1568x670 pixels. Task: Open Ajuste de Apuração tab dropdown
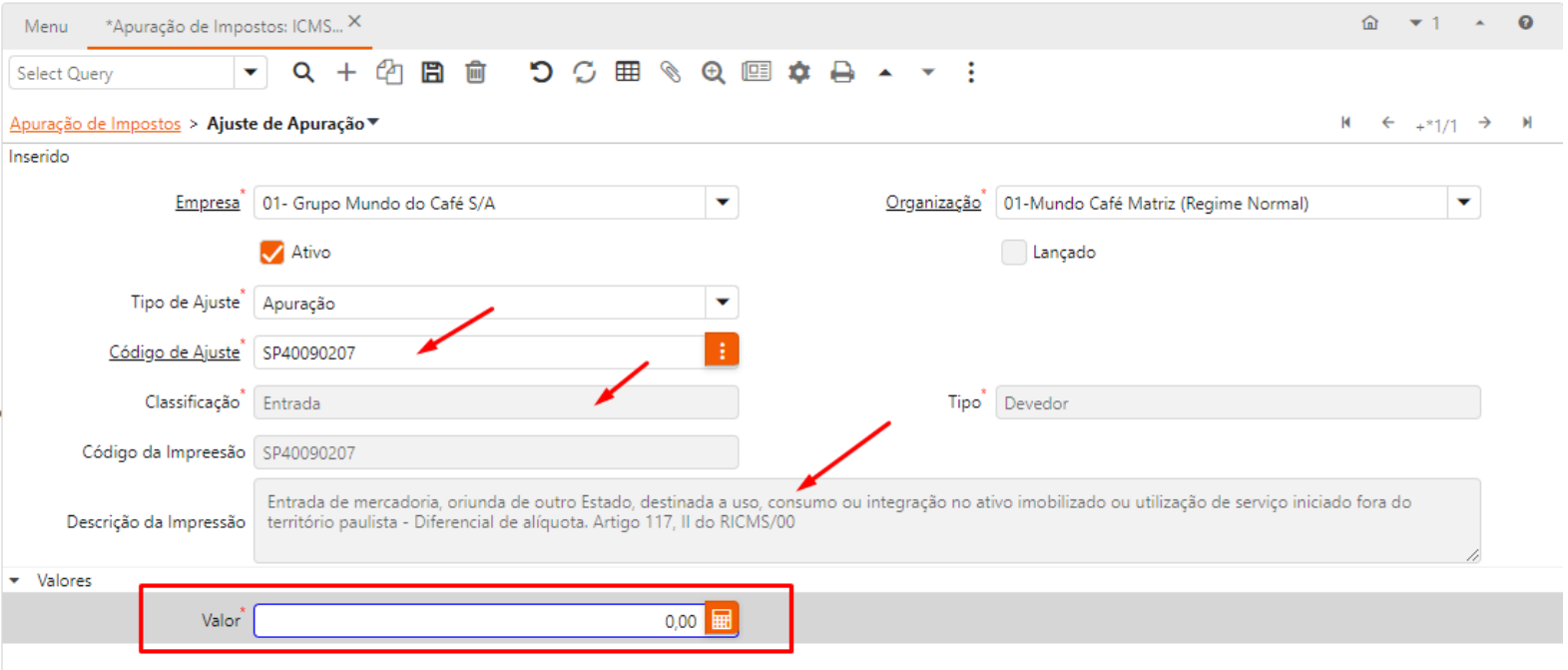click(x=373, y=123)
